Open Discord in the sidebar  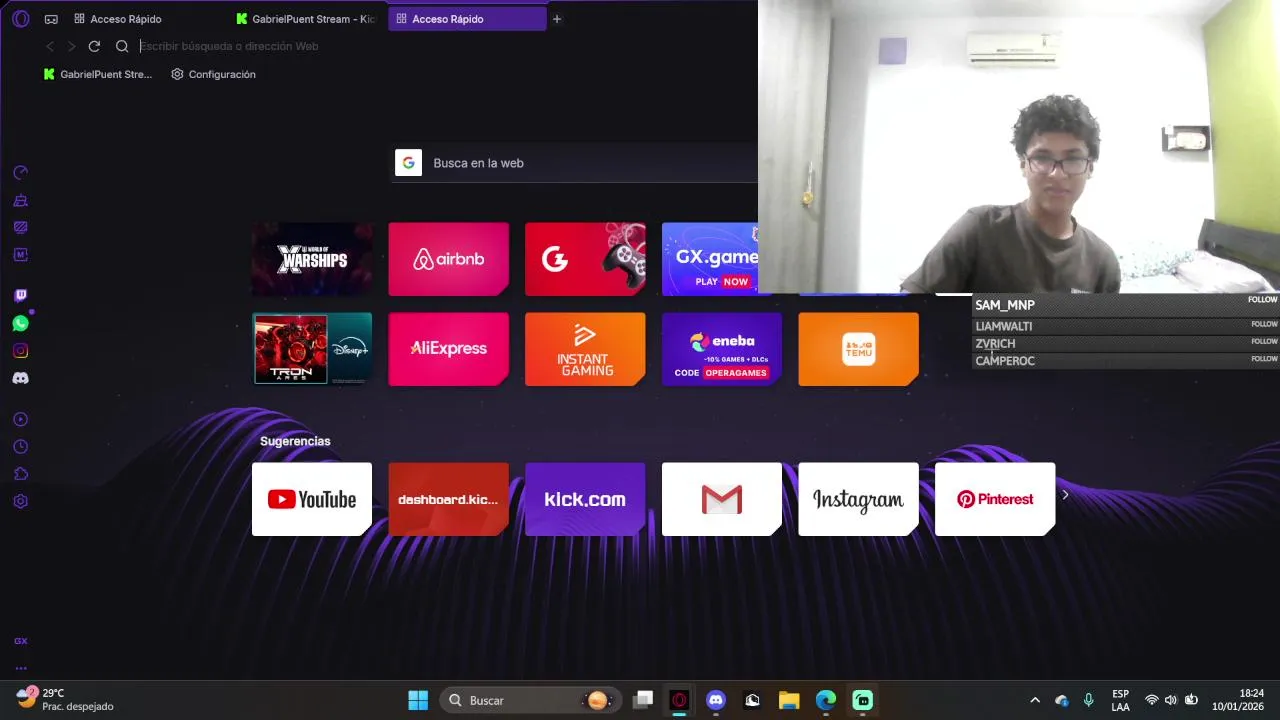coord(20,378)
